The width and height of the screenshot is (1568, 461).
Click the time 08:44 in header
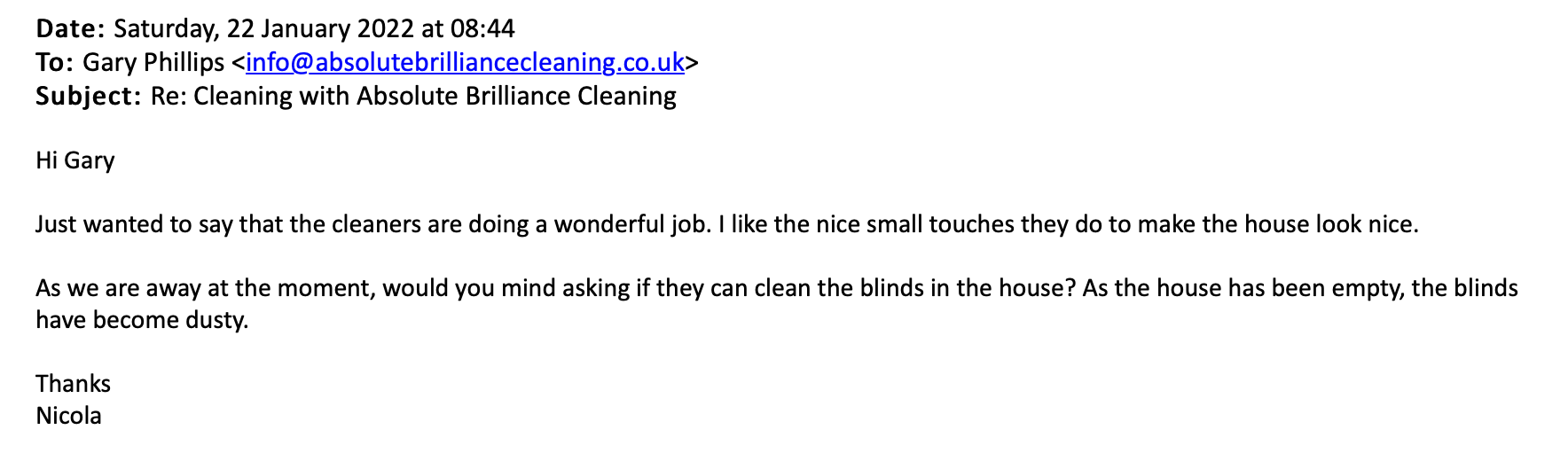coord(482,29)
